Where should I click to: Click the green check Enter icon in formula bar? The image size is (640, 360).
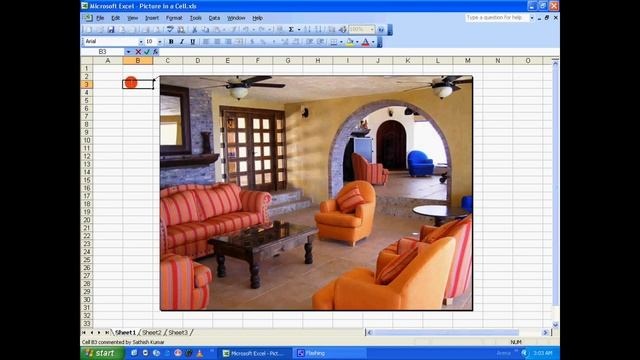(x=147, y=52)
